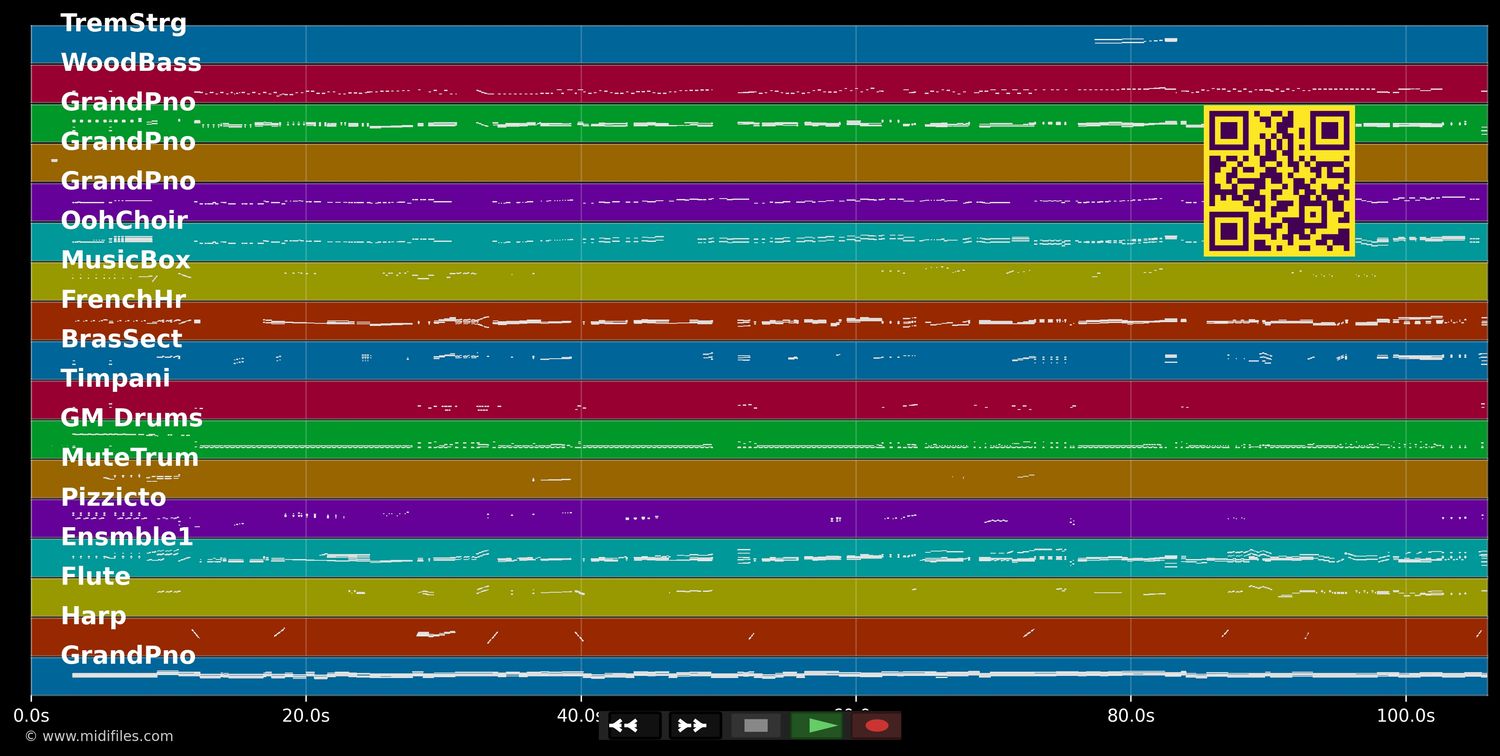Image resolution: width=1500 pixels, height=756 pixels.
Task: Jump to the 80.0s timeline mark
Action: (x=1130, y=715)
